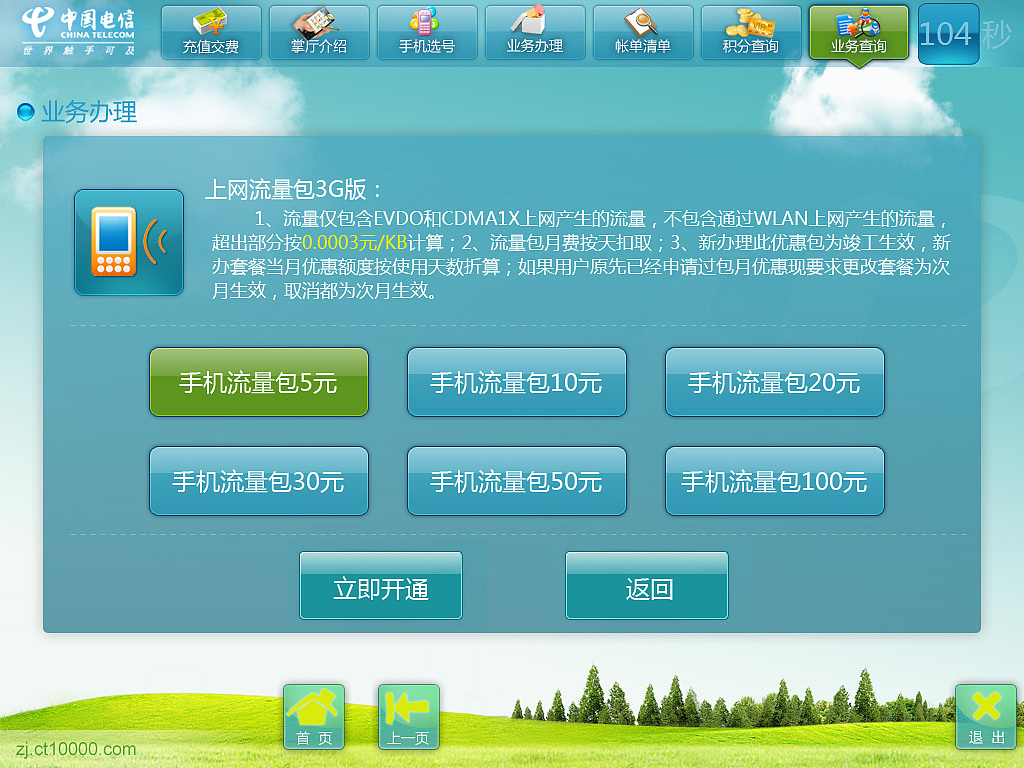Image resolution: width=1024 pixels, height=768 pixels.
Task: Choose 手机流量包5元 package
Action: (x=259, y=382)
